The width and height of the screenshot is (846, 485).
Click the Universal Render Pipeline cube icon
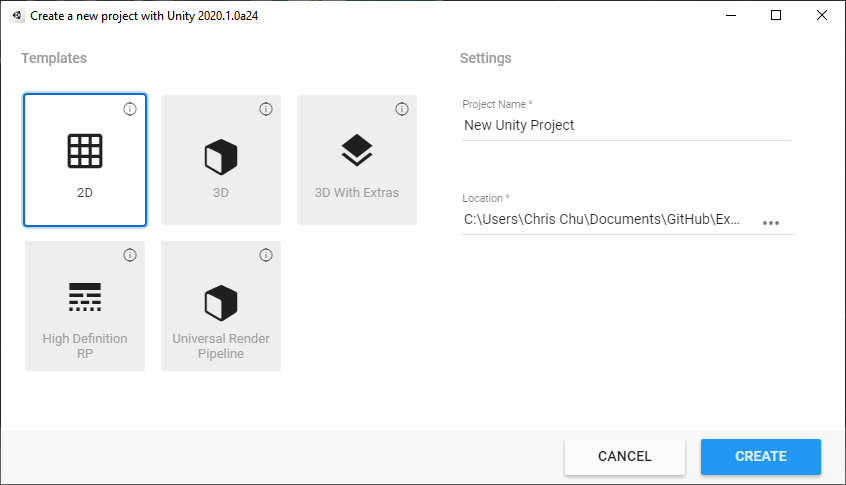pyautogui.click(x=221, y=301)
